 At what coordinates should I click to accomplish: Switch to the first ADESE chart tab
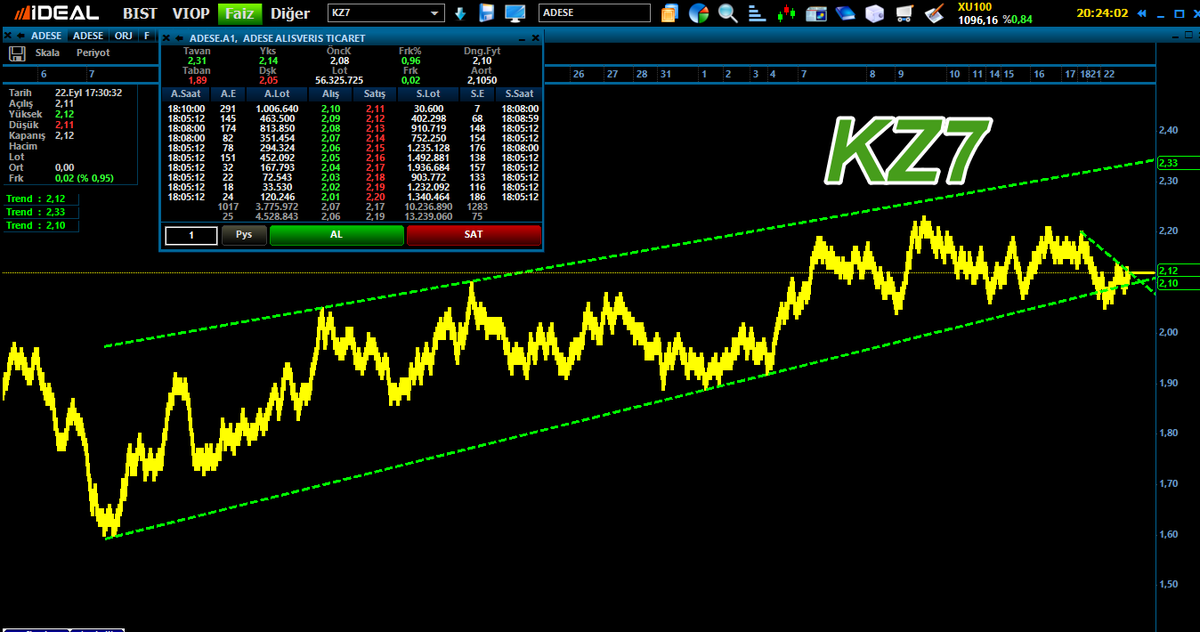pos(48,35)
